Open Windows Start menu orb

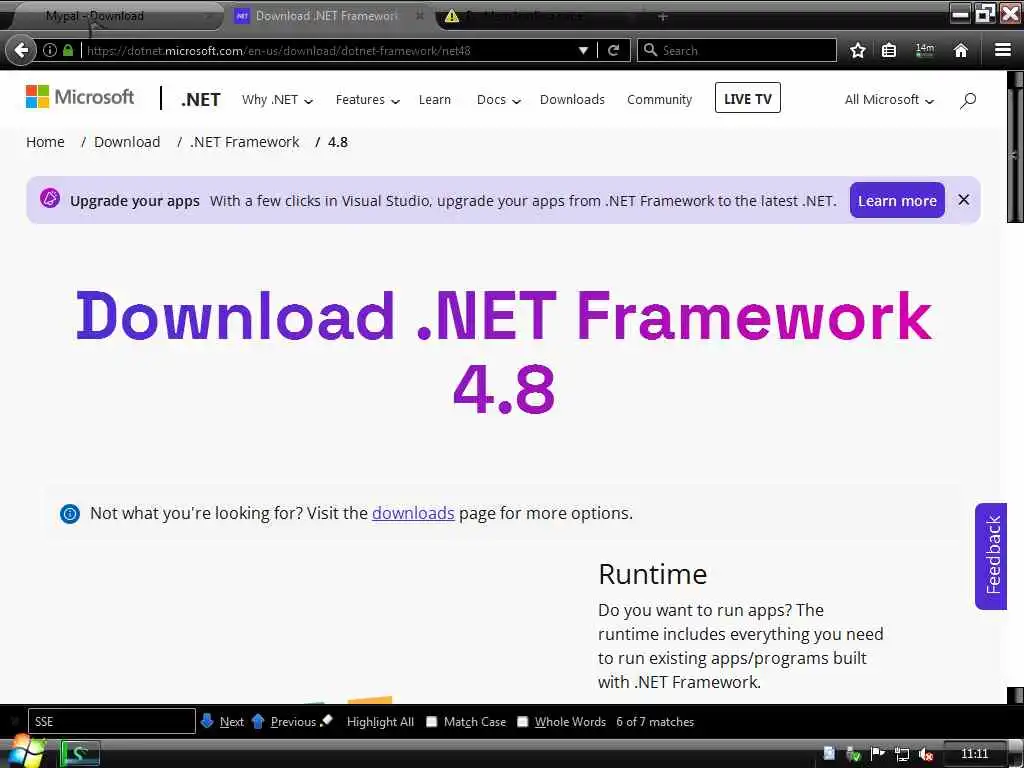coord(26,752)
